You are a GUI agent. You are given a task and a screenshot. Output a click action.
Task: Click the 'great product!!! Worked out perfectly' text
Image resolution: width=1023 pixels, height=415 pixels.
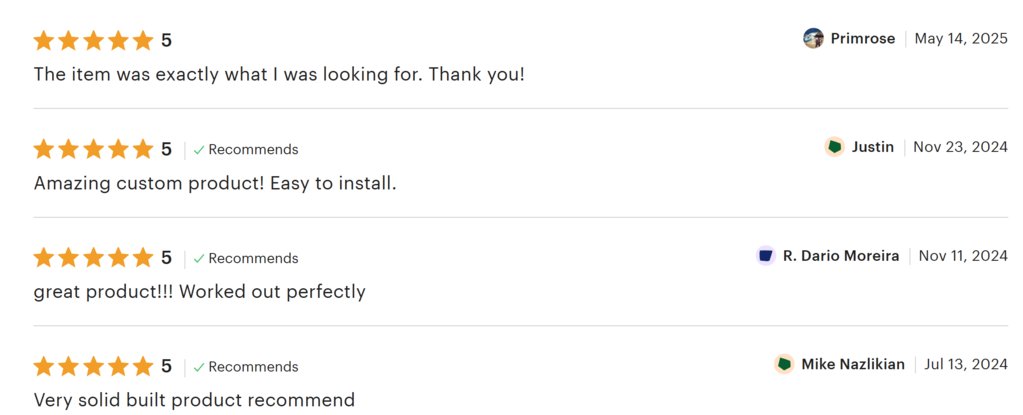200,292
